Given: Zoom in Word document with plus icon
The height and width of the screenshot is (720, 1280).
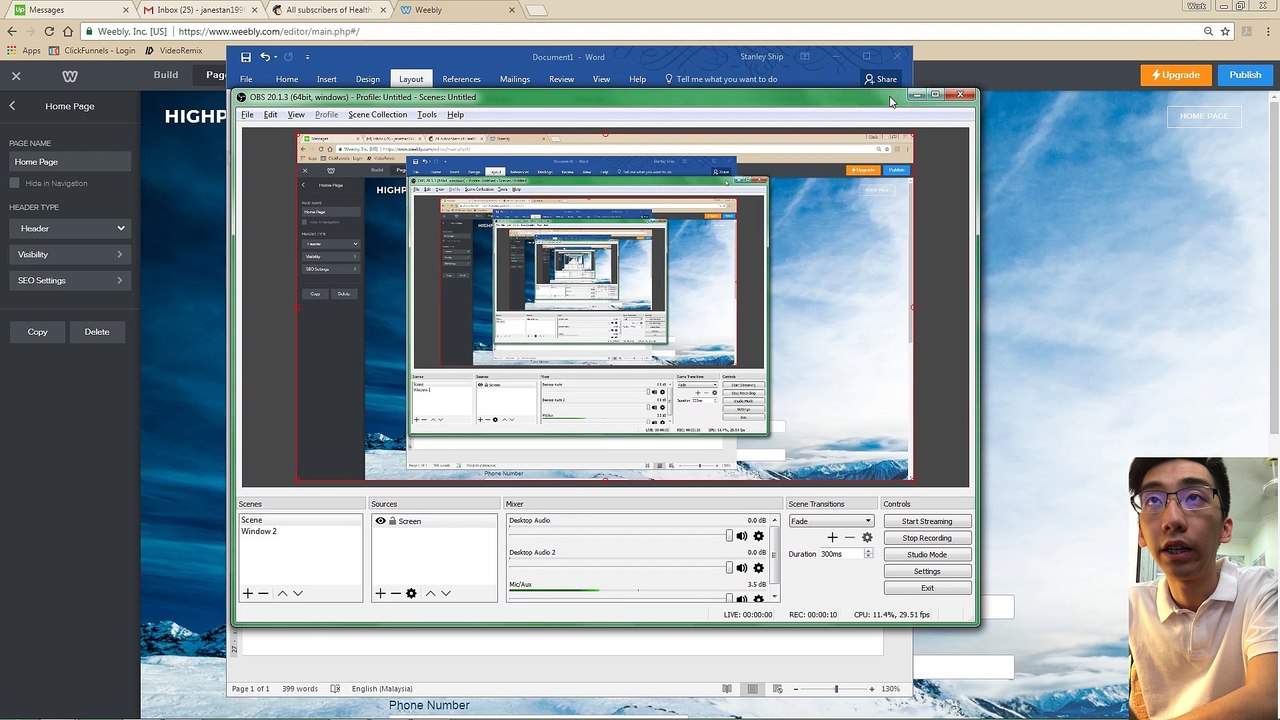Looking at the screenshot, I should [x=872, y=689].
